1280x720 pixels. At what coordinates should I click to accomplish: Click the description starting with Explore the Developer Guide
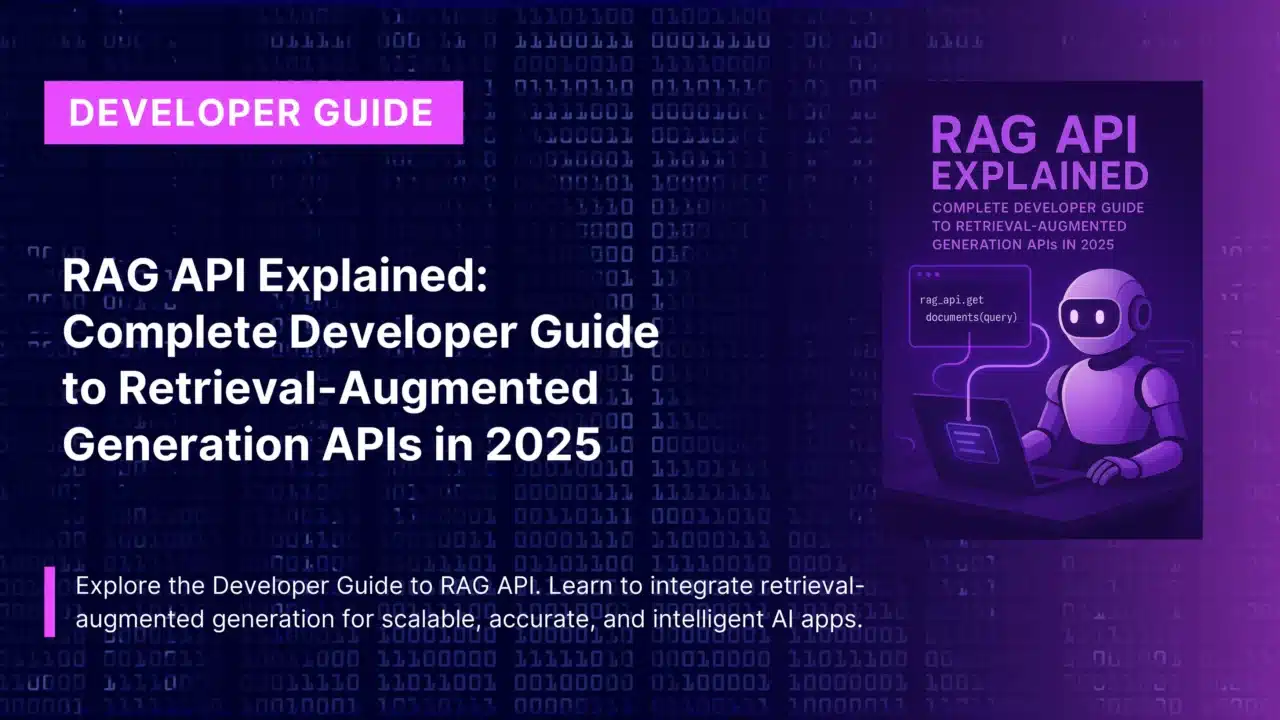pos(469,602)
